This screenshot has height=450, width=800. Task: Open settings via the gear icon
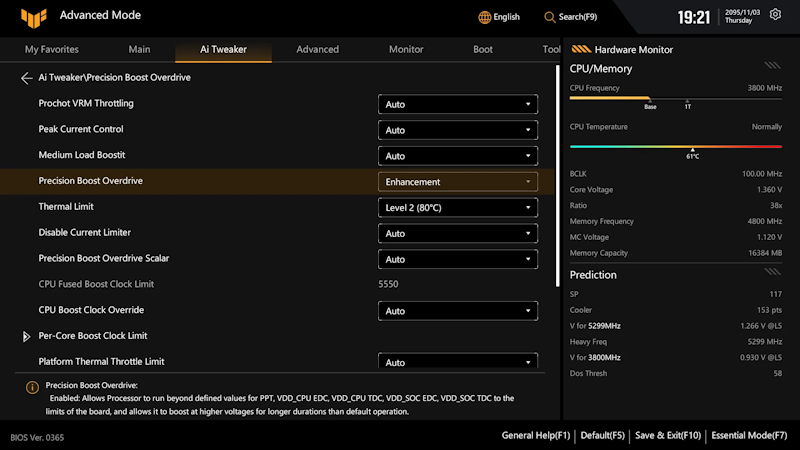tap(775, 14)
